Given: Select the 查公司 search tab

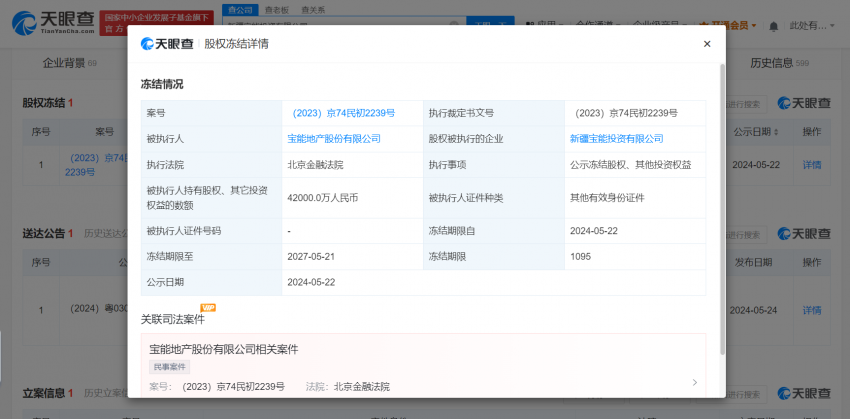Looking at the screenshot, I should click(x=240, y=10).
